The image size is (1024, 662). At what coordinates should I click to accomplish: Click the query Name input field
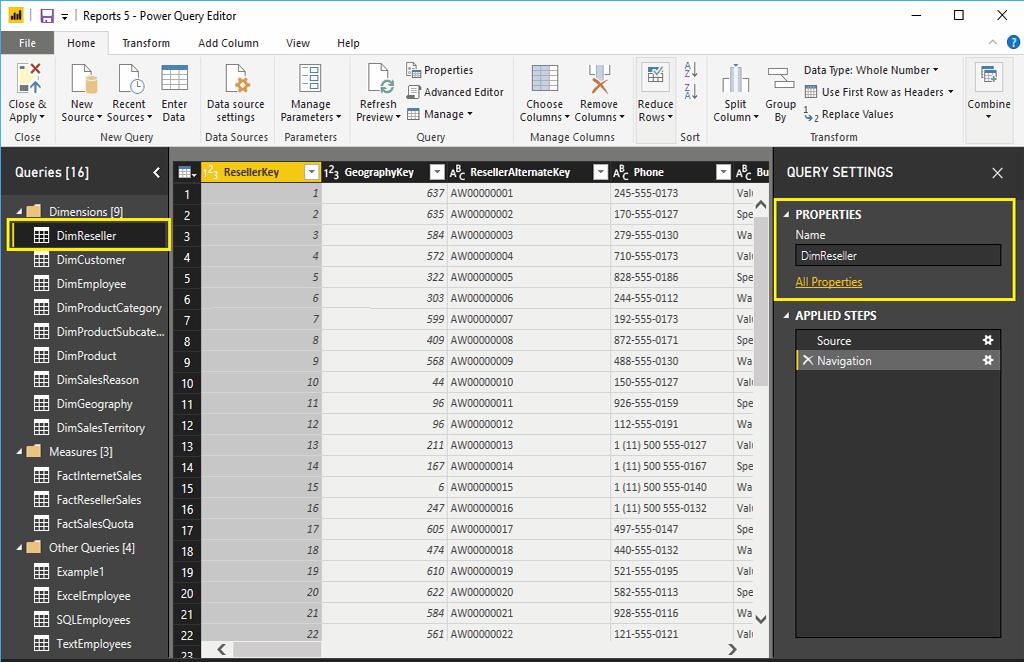tap(897, 256)
